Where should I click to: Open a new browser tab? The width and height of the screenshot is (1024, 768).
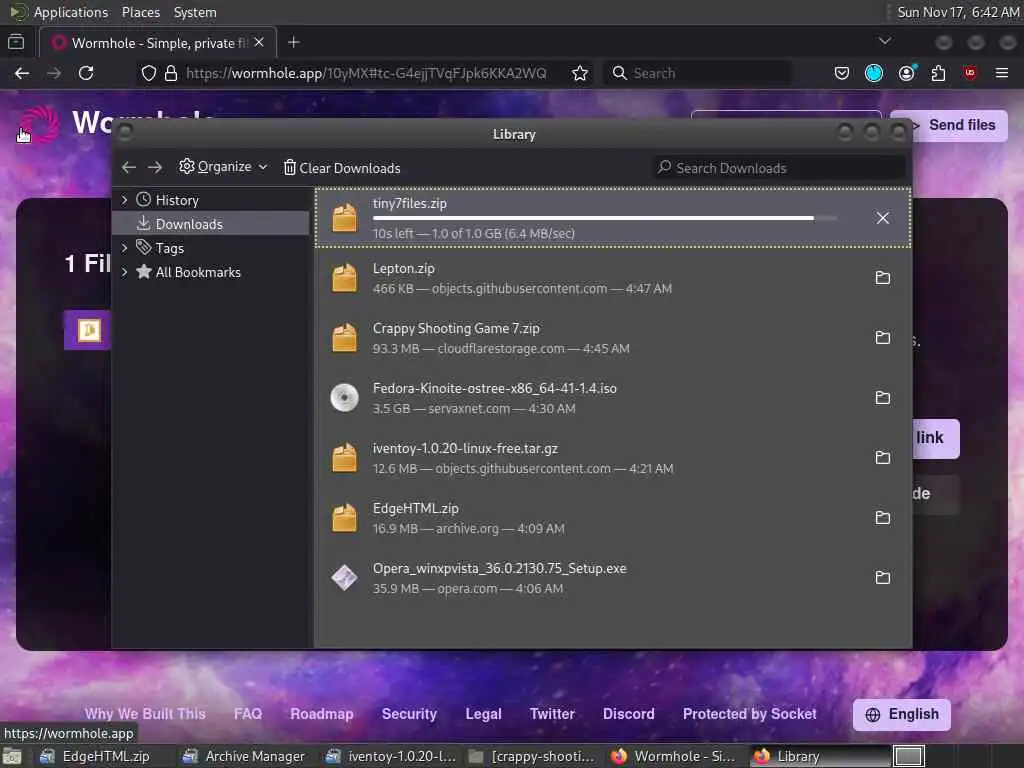(294, 42)
